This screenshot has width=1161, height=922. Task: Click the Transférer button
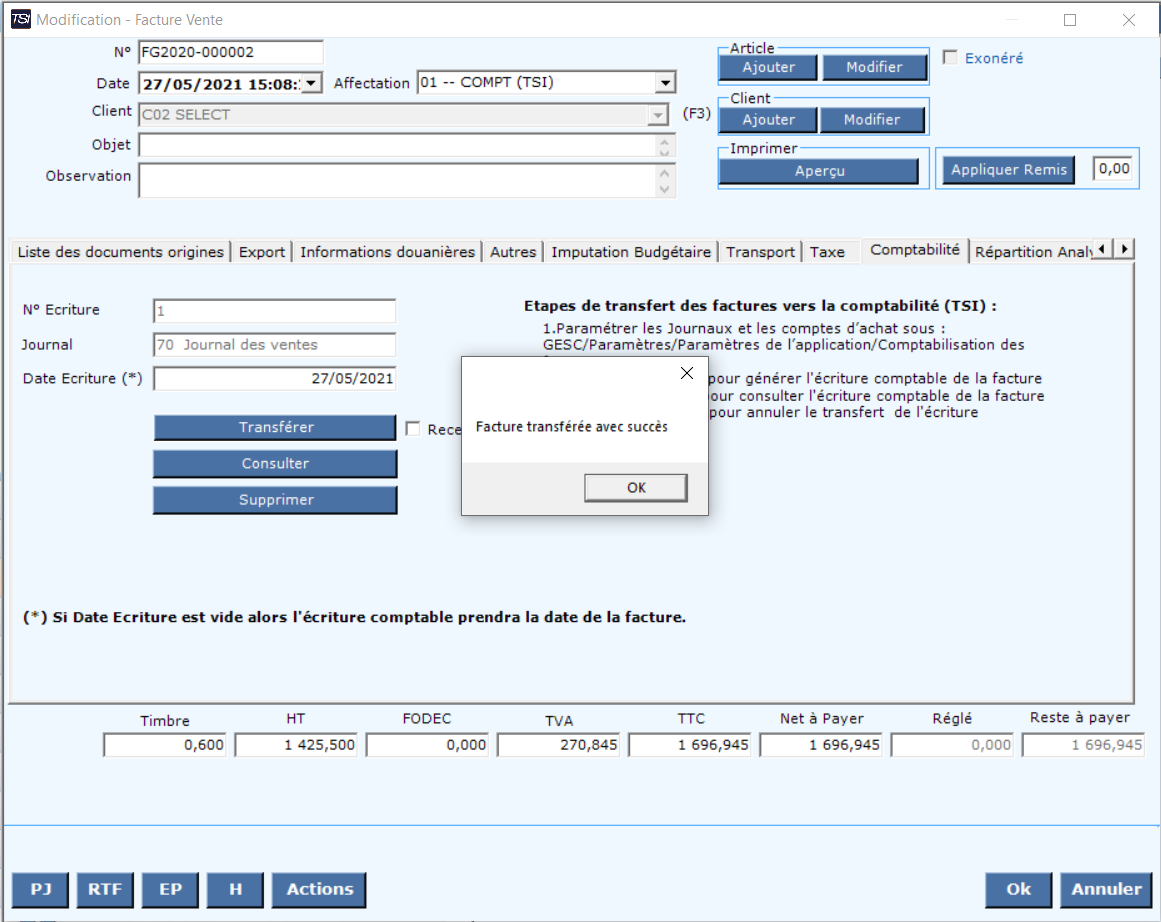[275, 427]
